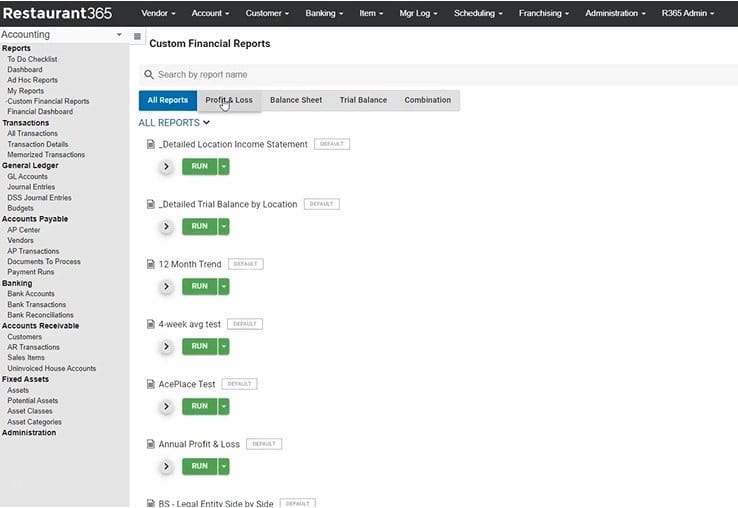
Task: Open the Banking menu in top bar
Action: (x=324, y=13)
